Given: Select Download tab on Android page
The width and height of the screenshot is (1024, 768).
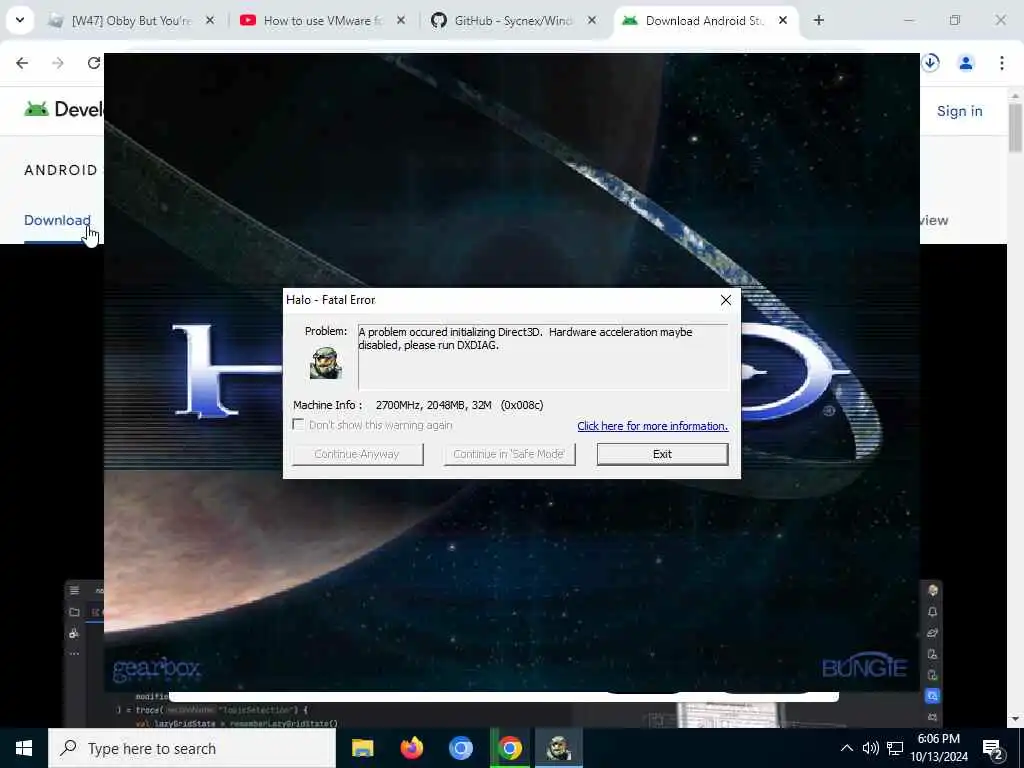Looking at the screenshot, I should pyautogui.click(x=57, y=220).
